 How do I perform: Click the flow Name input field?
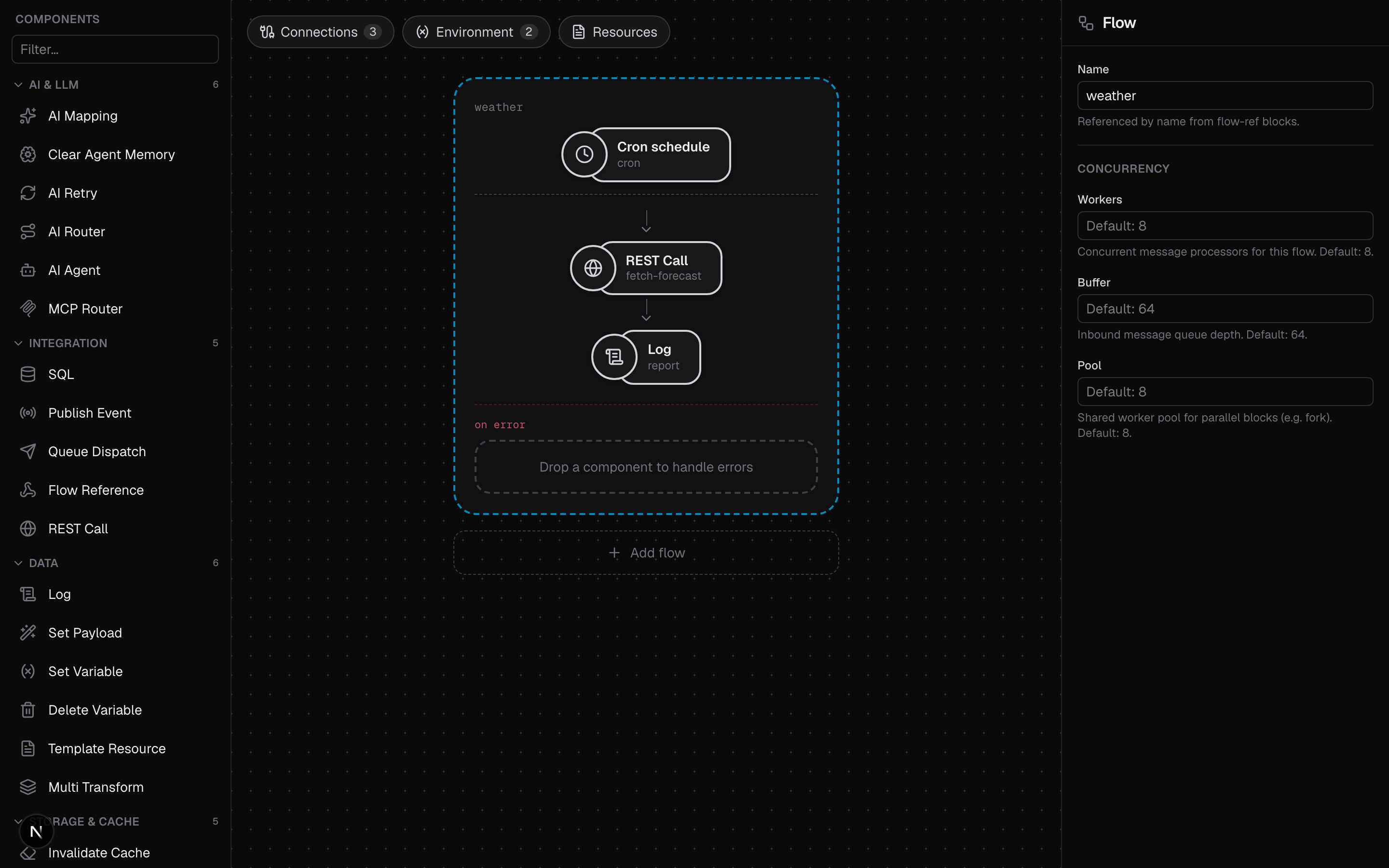[1226, 95]
